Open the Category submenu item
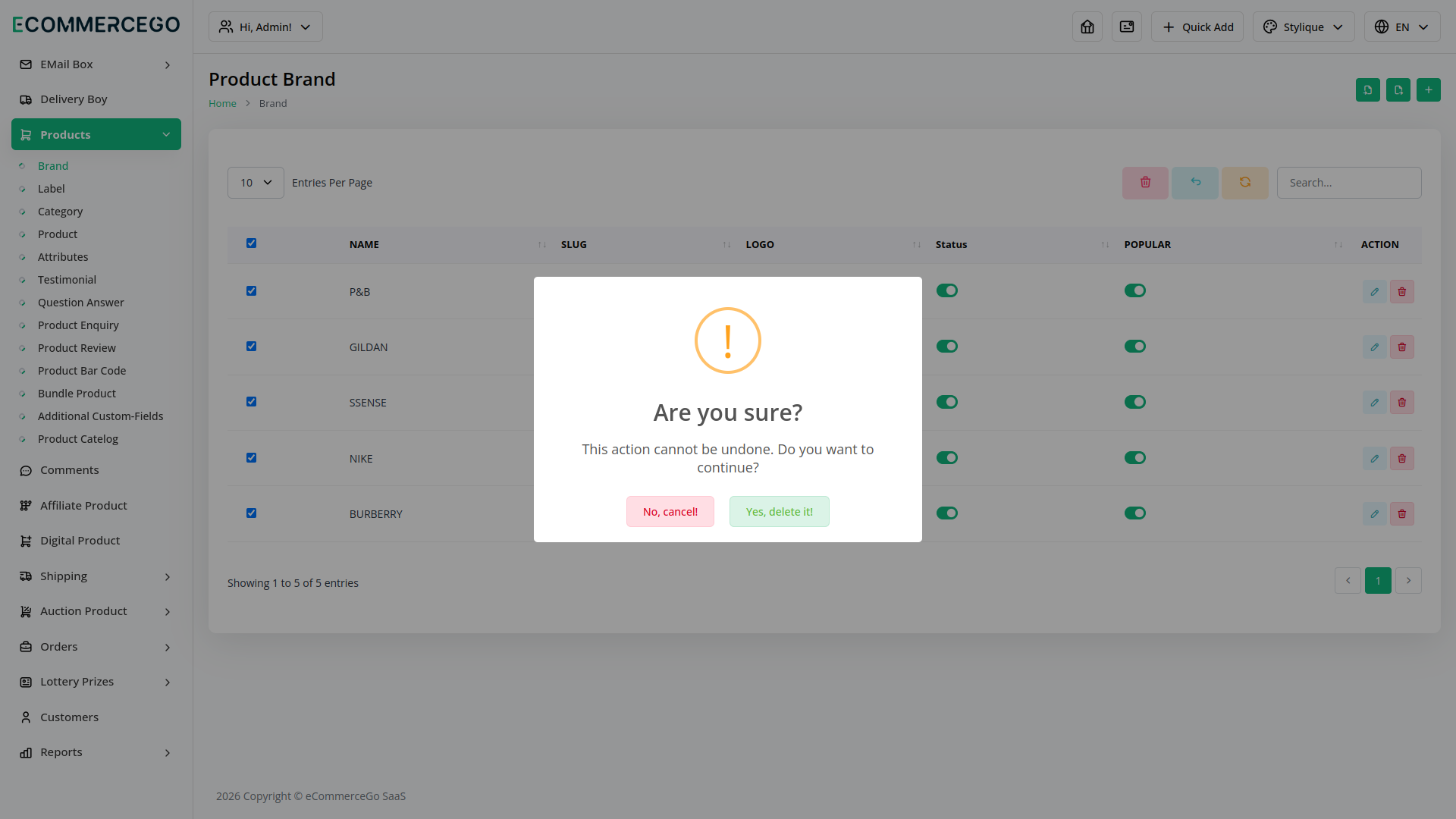1456x819 pixels. pos(60,212)
